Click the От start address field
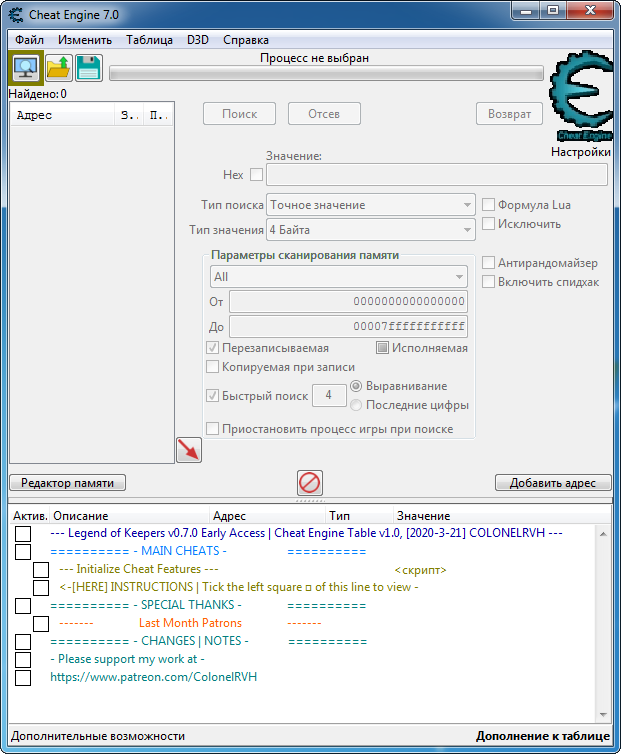 point(348,302)
